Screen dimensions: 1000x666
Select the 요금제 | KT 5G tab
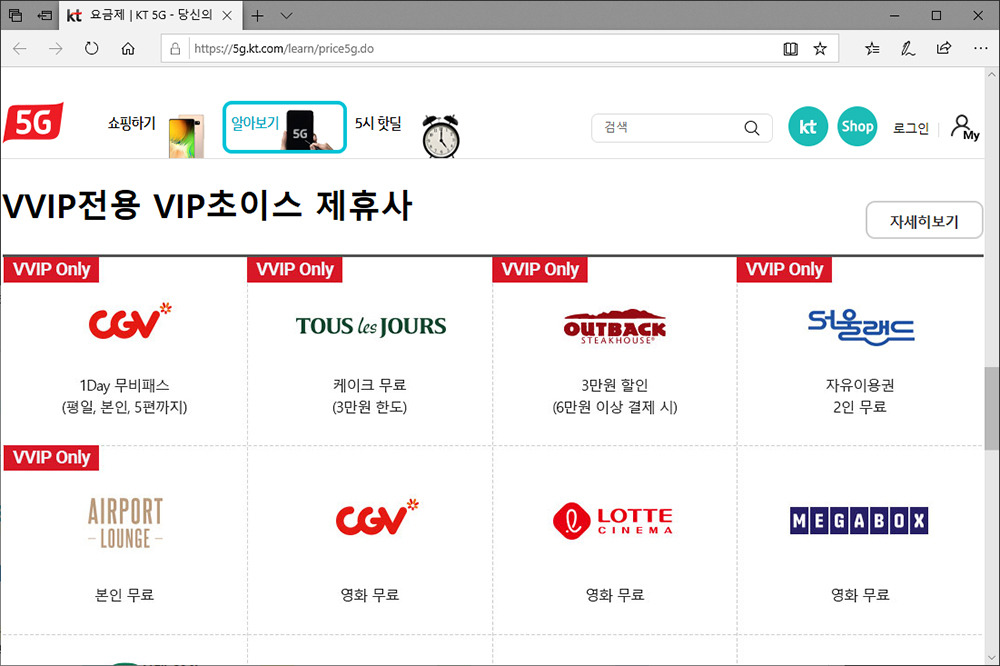tap(151, 15)
